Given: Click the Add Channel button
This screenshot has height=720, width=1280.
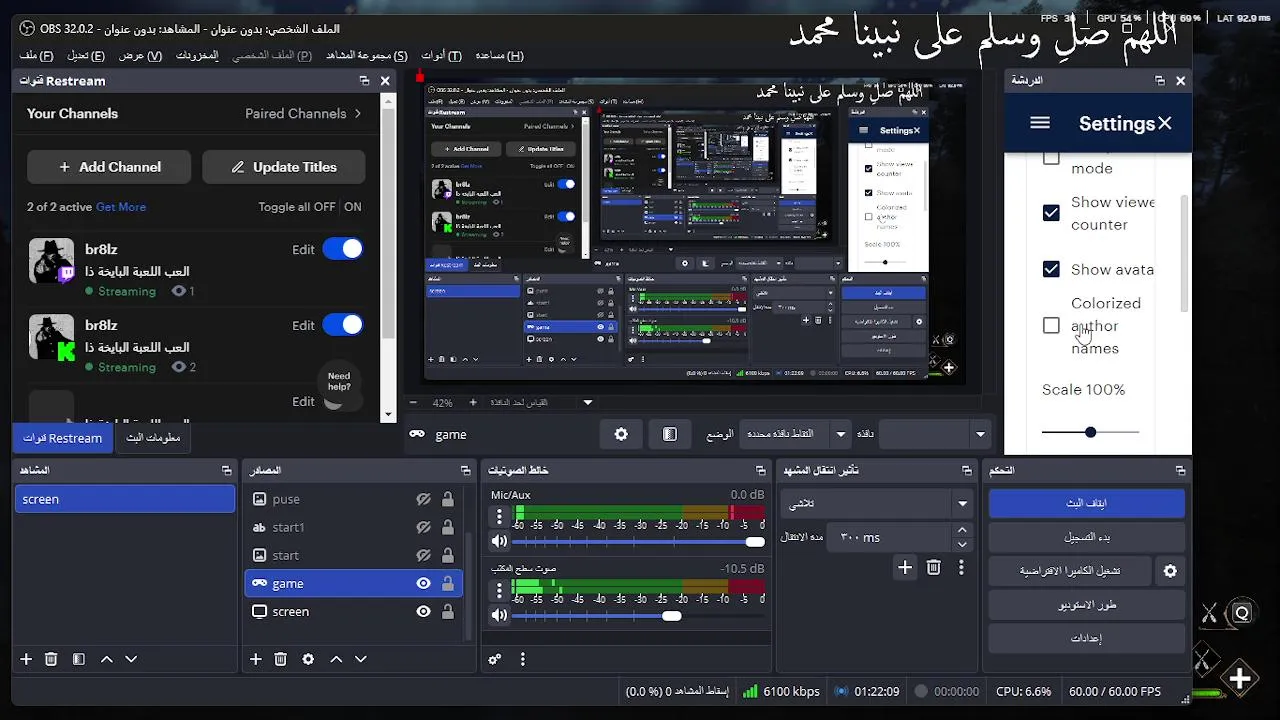Looking at the screenshot, I should [109, 167].
